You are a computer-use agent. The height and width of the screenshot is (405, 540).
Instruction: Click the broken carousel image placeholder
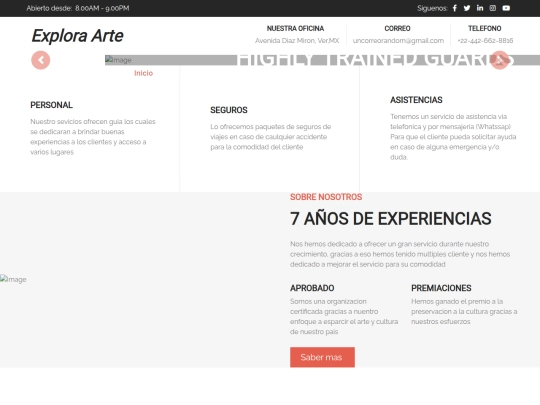(118, 60)
